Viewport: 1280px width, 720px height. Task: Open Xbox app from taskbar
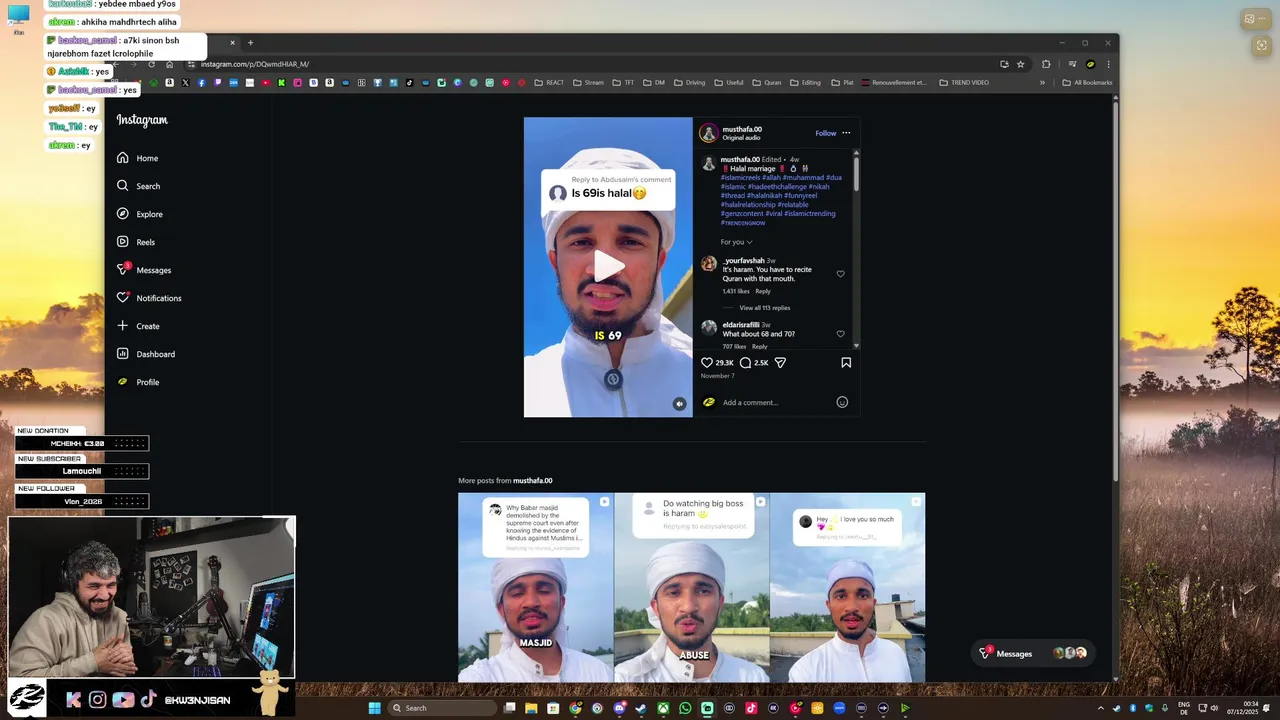point(663,708)
